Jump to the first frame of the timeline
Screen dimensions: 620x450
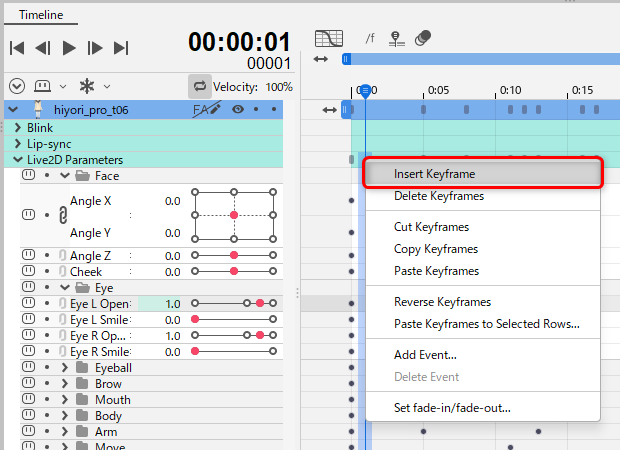(17, 47)
